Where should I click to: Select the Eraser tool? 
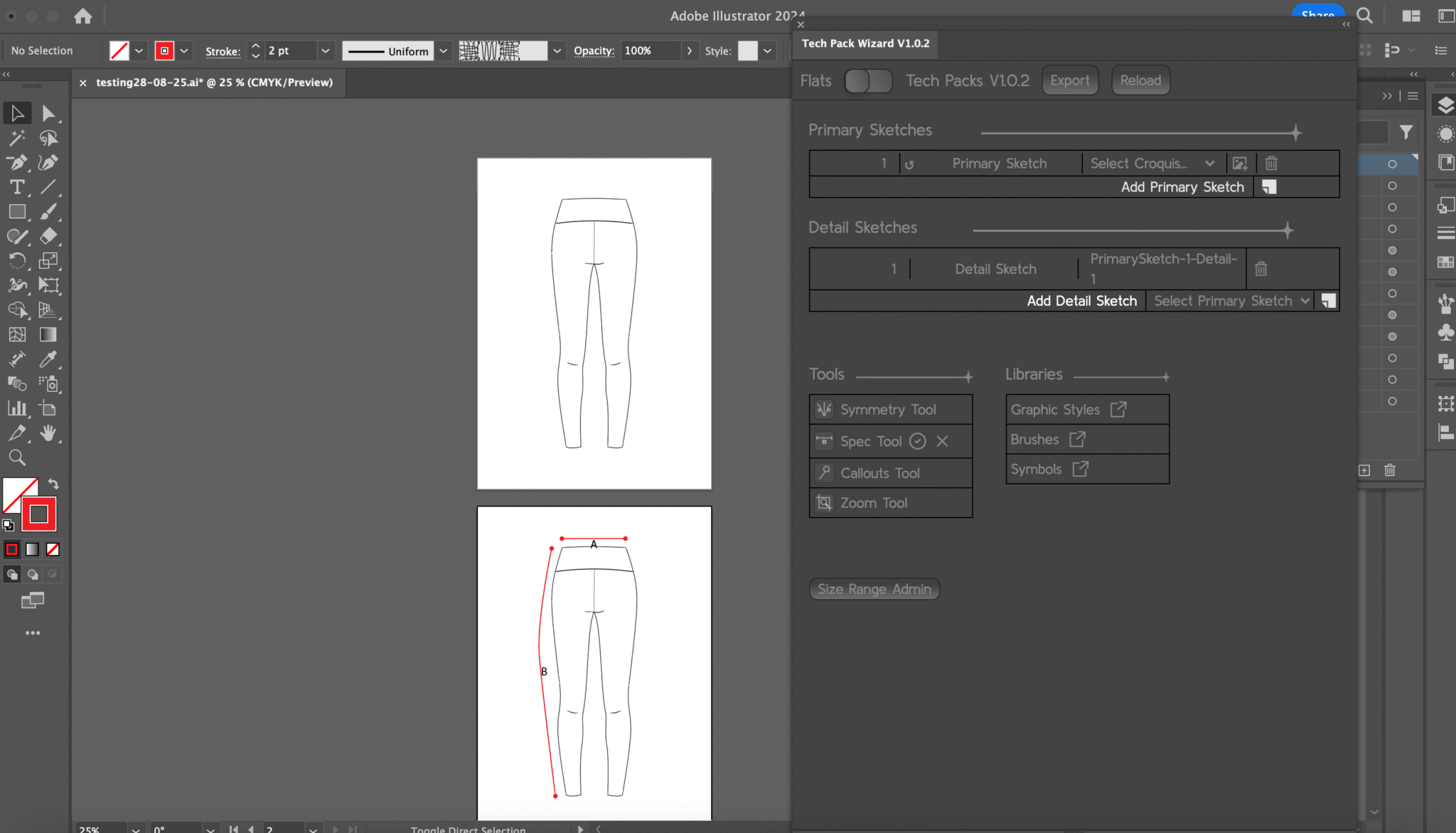[x=48, y=236]
